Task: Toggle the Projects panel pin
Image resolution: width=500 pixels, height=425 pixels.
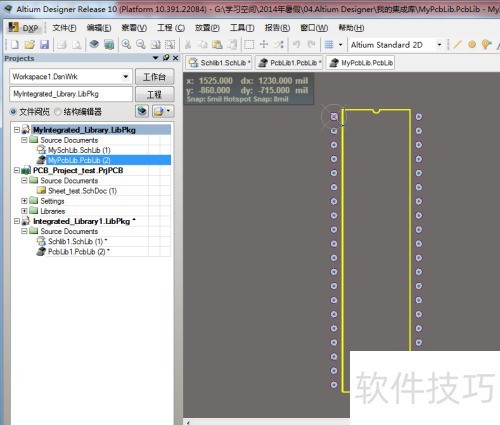Action: click(x=166, y=58)
